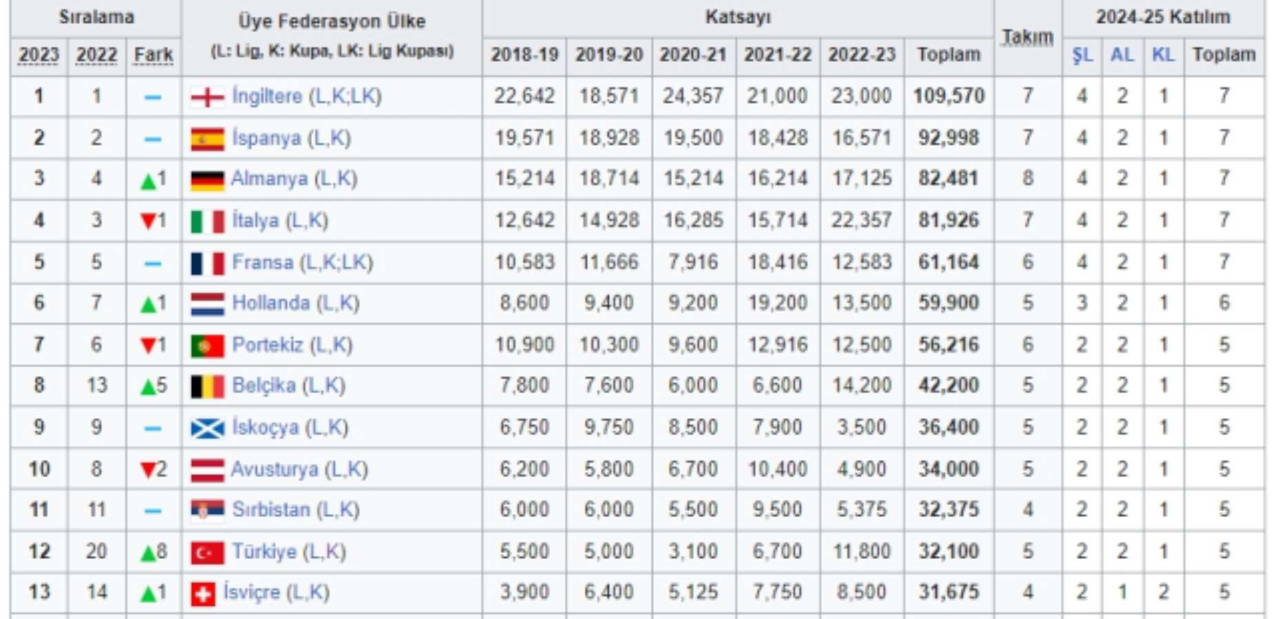The image size is (1280, 619).
Task: Open the Avusturya country link
Action: 274,469
